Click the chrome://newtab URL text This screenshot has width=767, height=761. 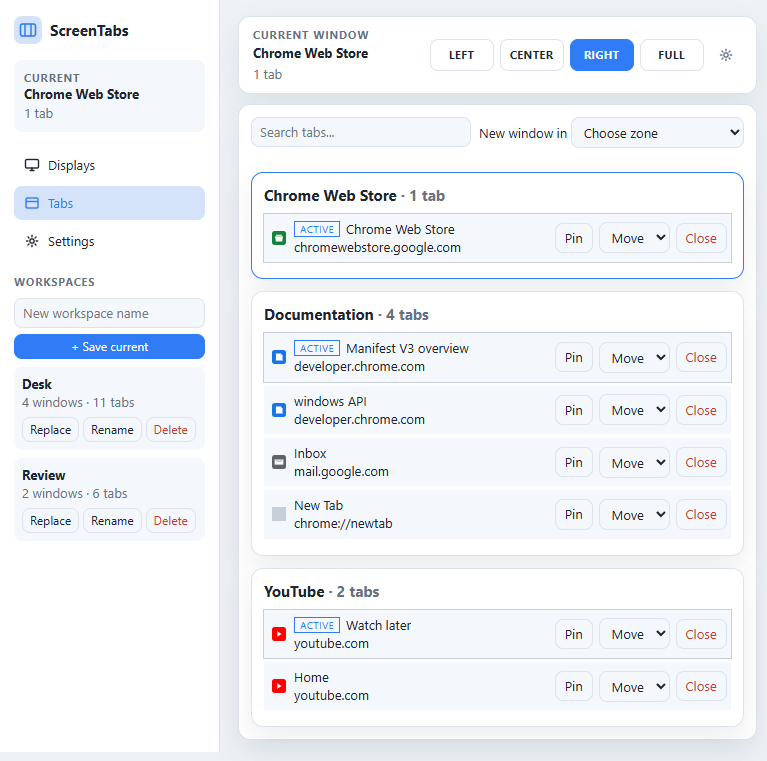[343, 523]
